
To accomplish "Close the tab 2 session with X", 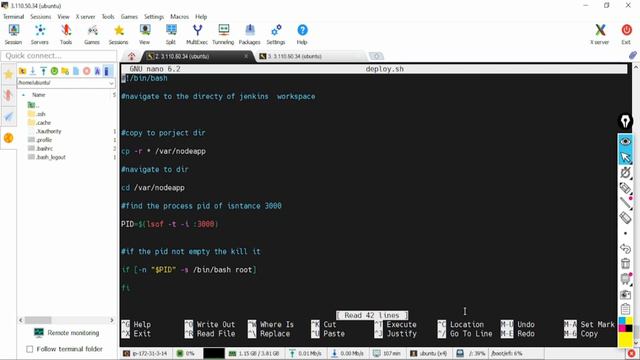I will click(246, 56).
